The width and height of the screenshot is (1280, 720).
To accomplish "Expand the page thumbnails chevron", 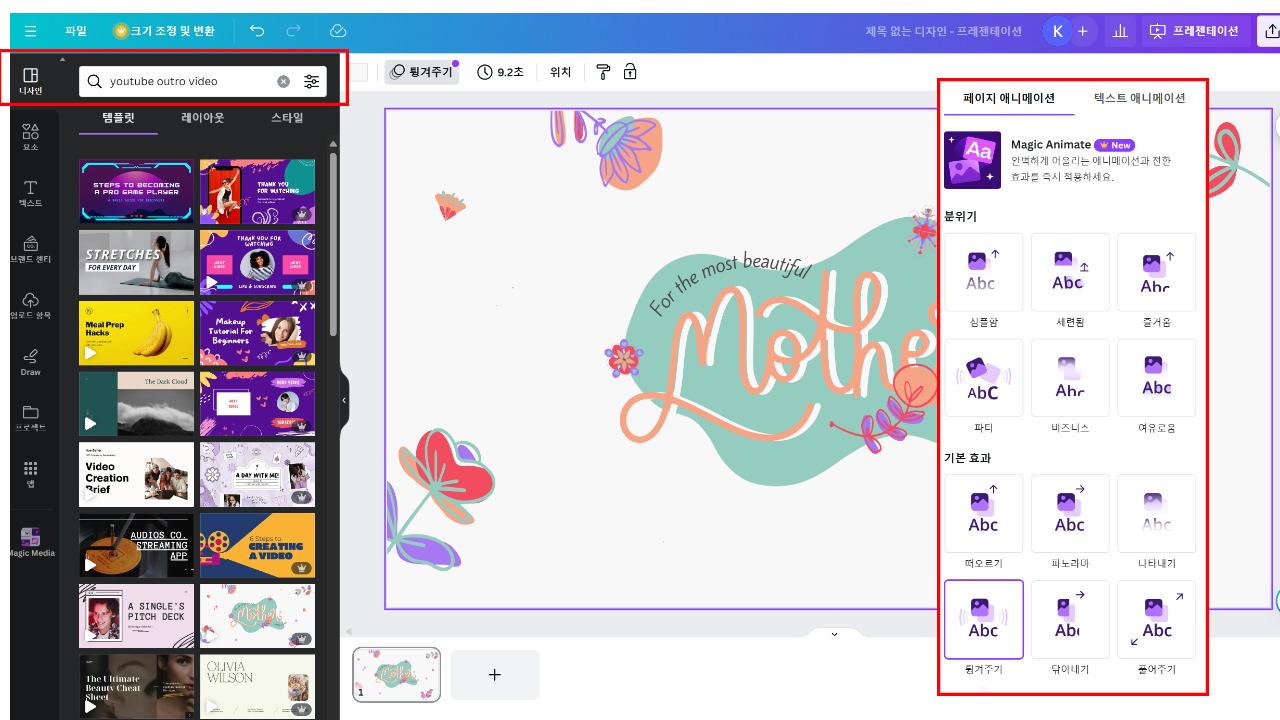I will click(834, 633).
